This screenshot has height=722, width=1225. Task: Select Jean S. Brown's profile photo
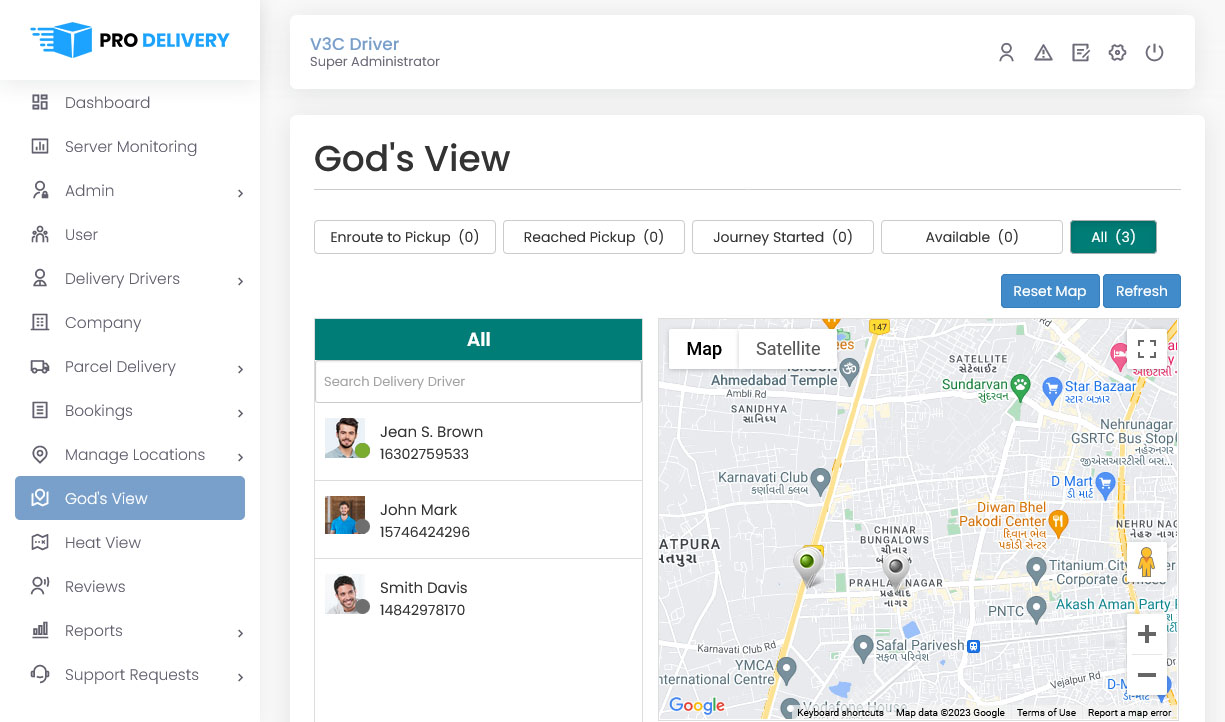[345, 438]
